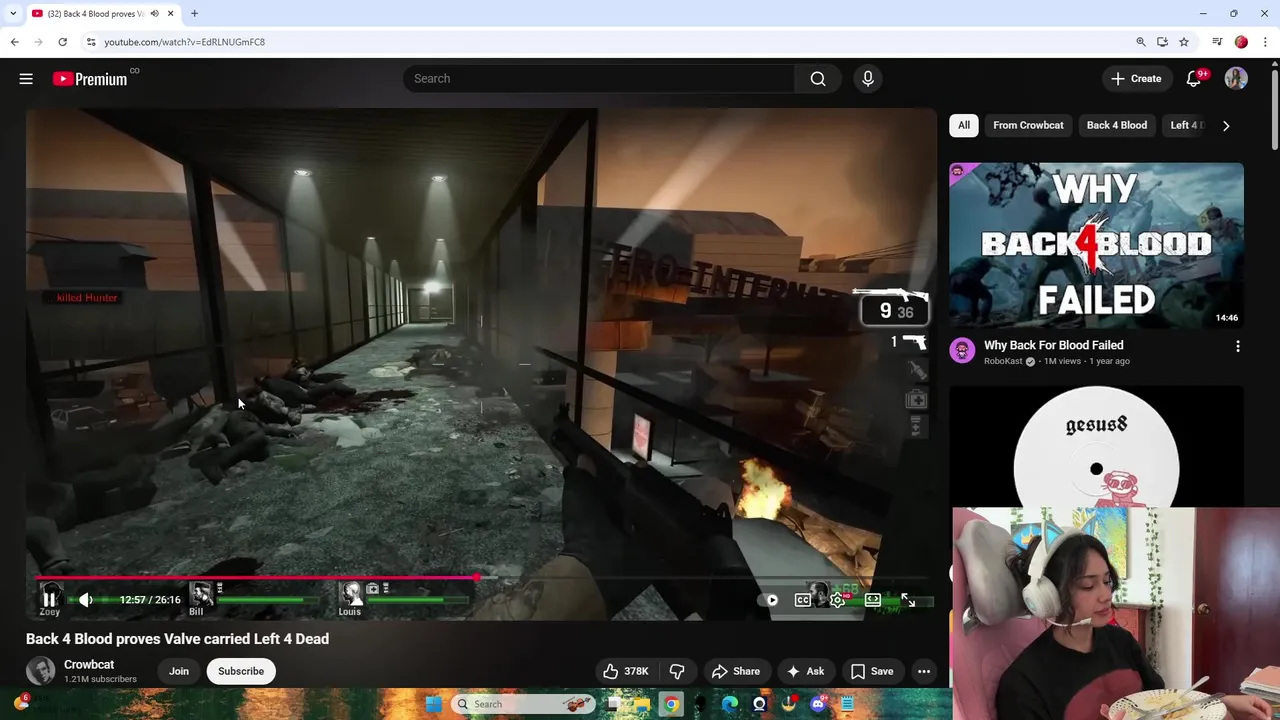The width and height of the screenshot is (1280, 720).
Task: Select the From Crowbcat chip
Action: point(1028,125)
